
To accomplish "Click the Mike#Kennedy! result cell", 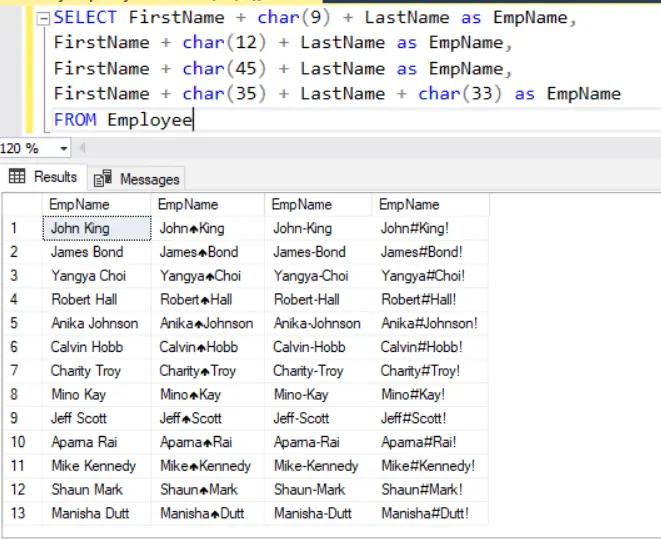I will point(428,466).
